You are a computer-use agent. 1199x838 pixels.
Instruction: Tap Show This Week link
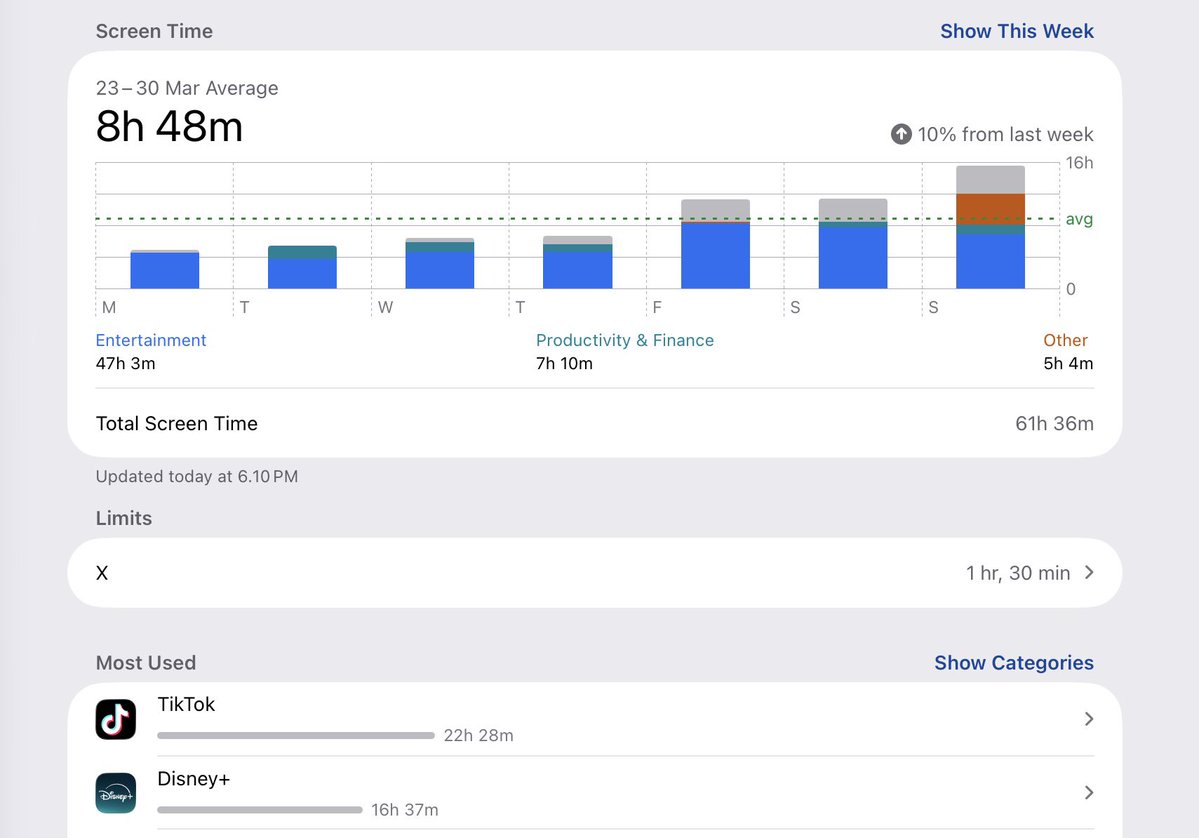pos(1016,31)
